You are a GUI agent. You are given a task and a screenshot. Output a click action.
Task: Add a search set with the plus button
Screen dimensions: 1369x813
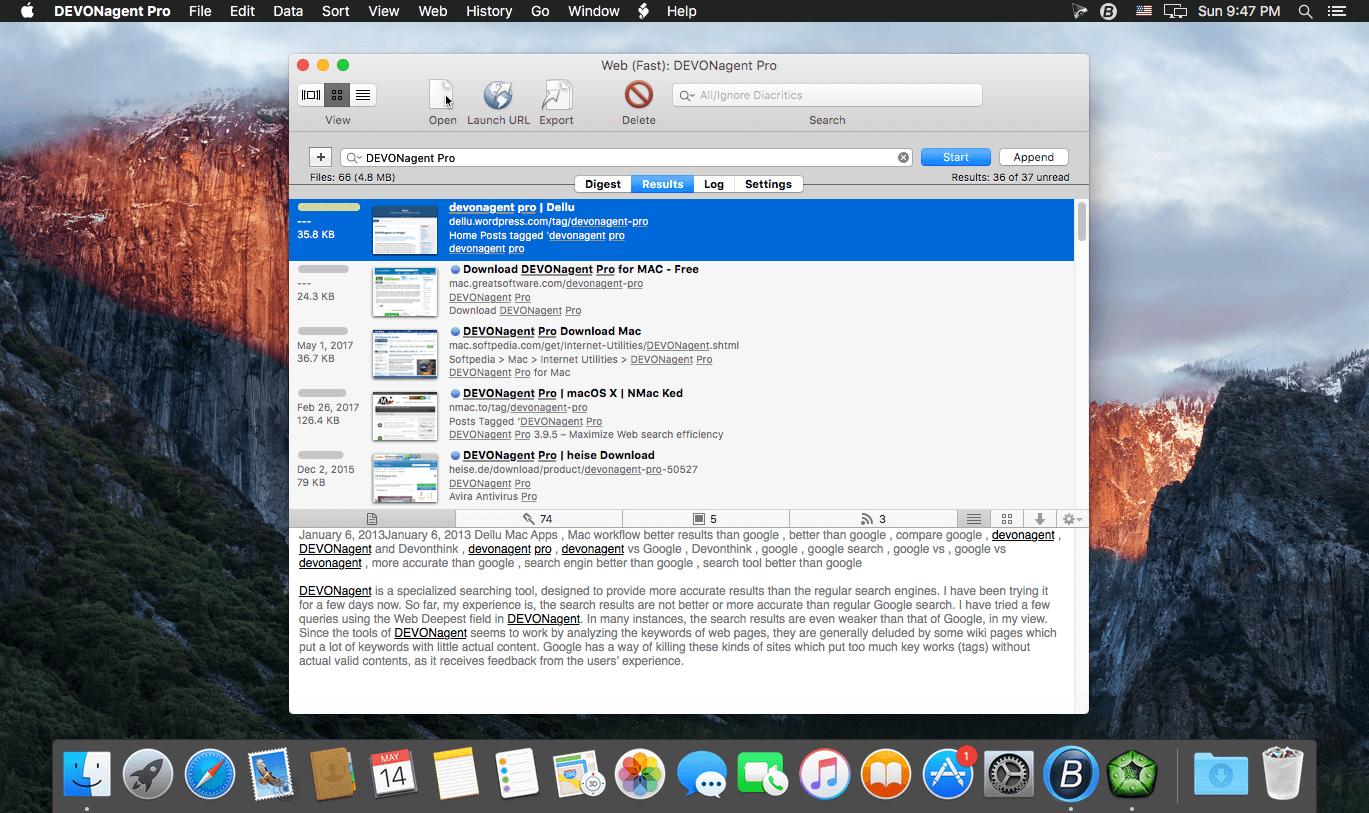320,157
